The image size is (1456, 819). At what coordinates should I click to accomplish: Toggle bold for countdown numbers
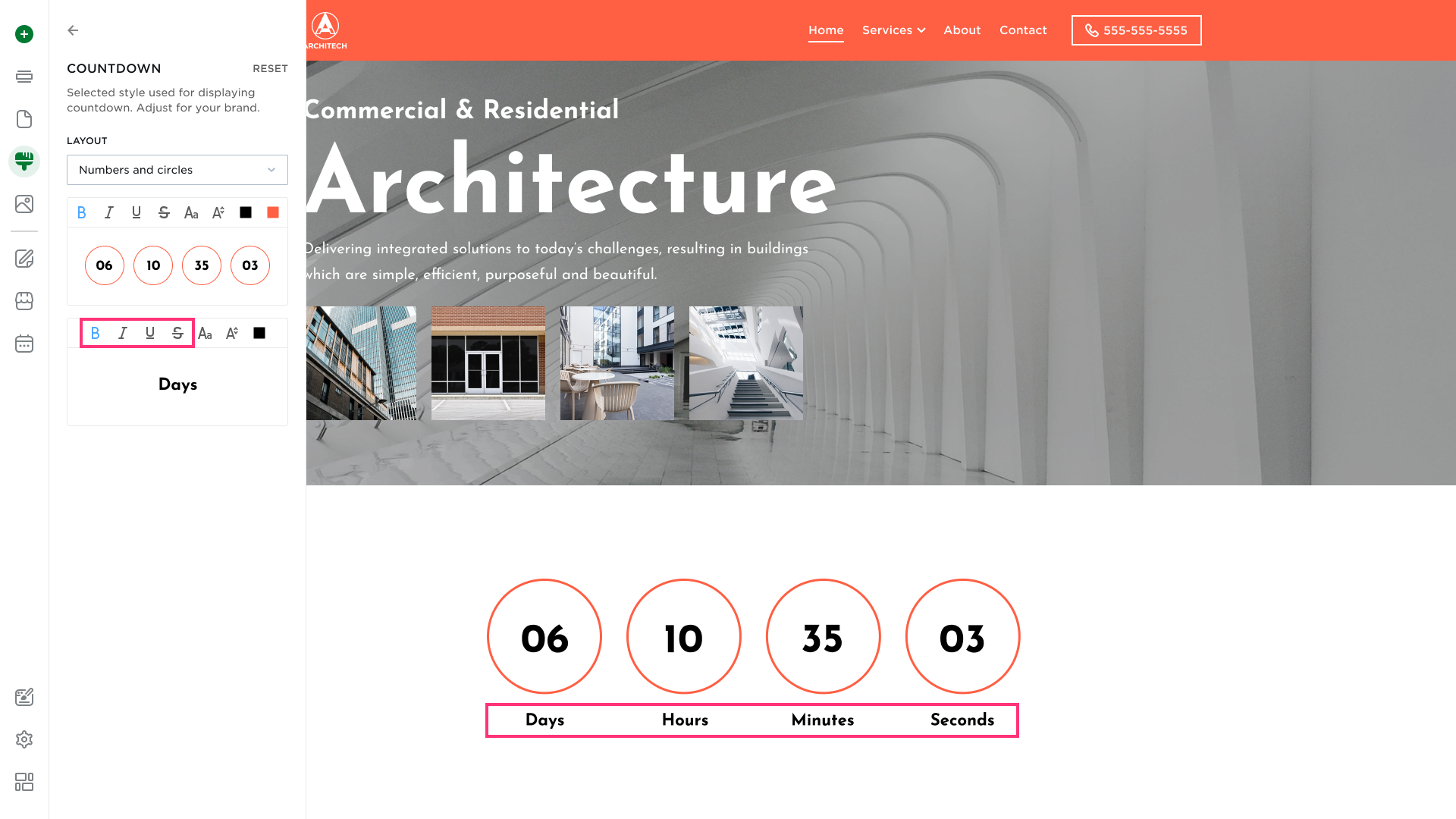pos(82,212)
